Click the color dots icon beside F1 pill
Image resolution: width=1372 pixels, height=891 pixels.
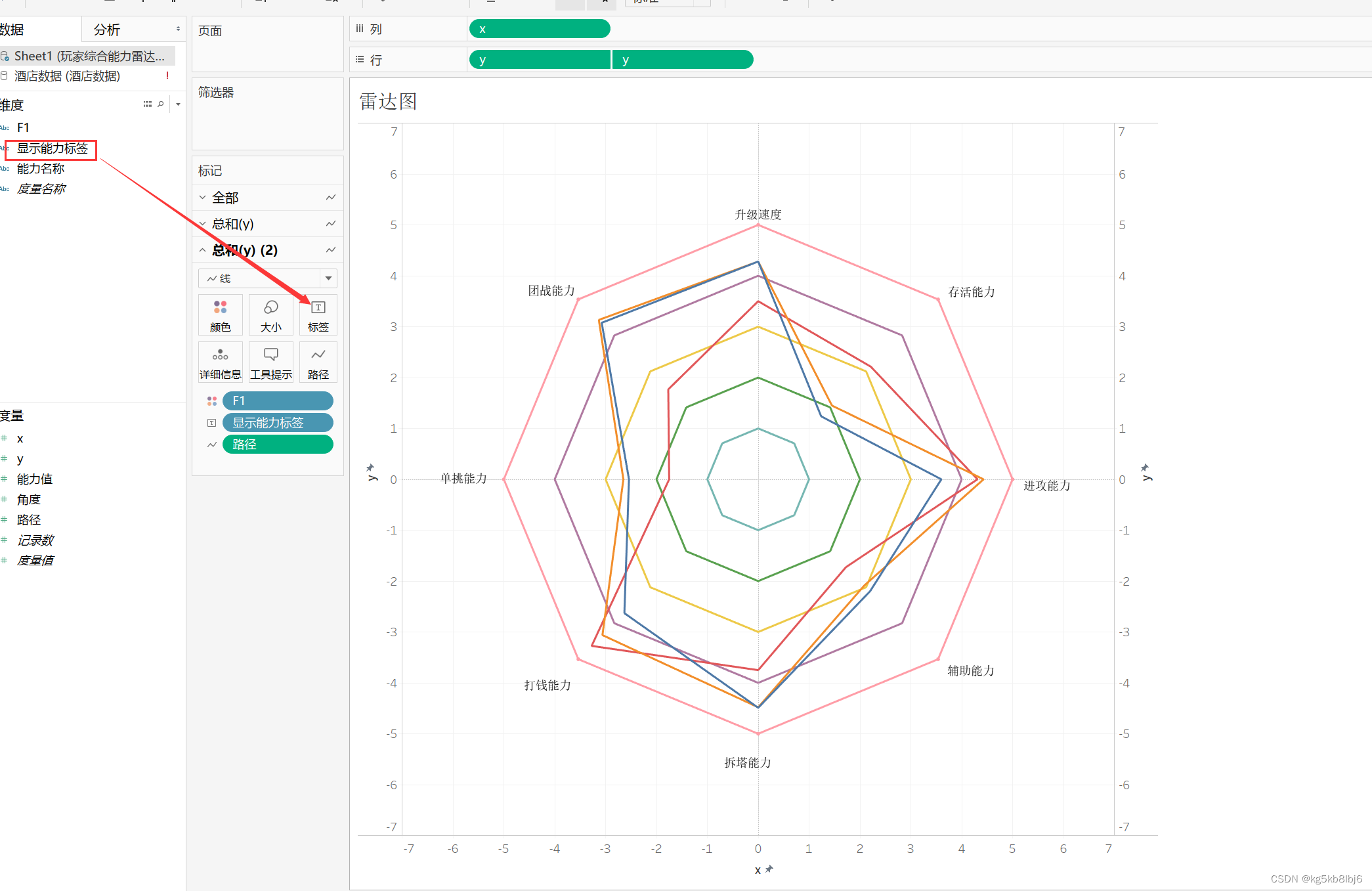[212, 401]
